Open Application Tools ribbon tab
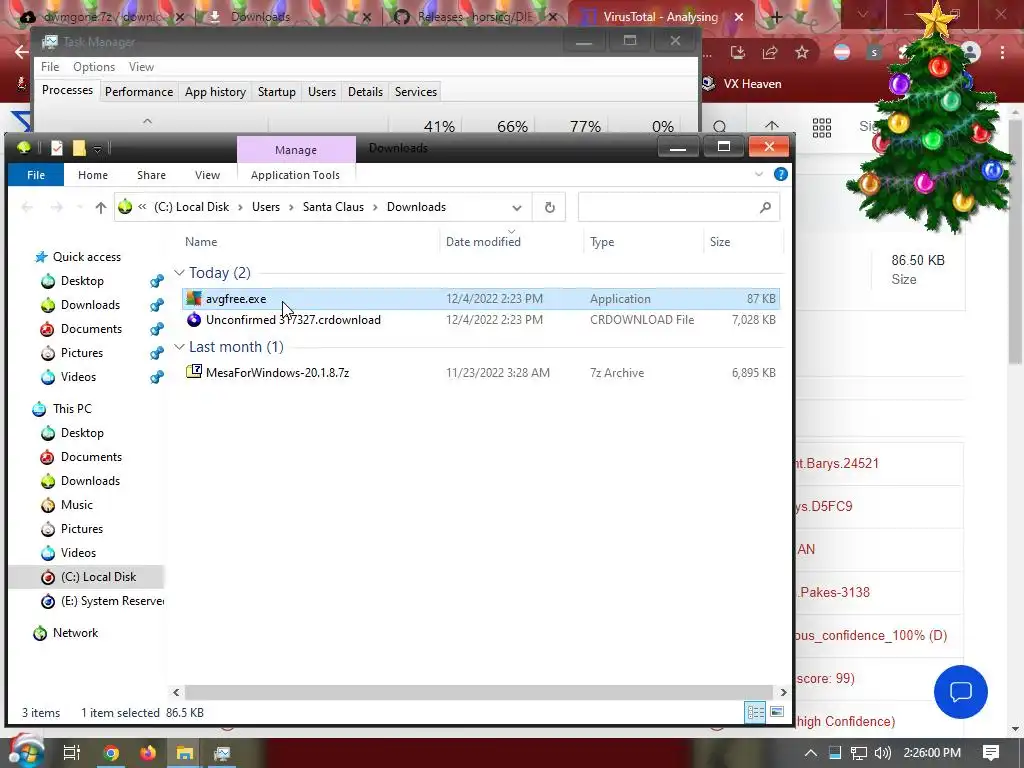The image size is (1024, 768). coord(295,175)
